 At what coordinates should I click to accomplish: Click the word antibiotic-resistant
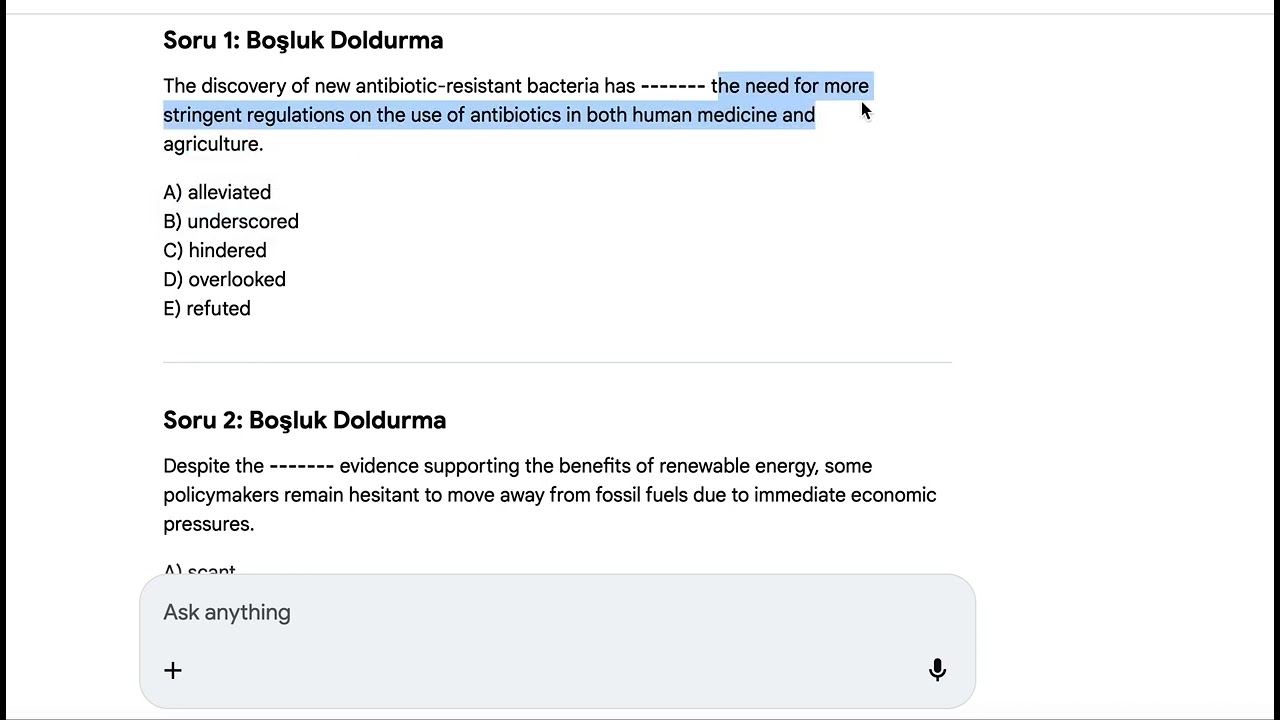pyautogui.click(x=439, y=86)
